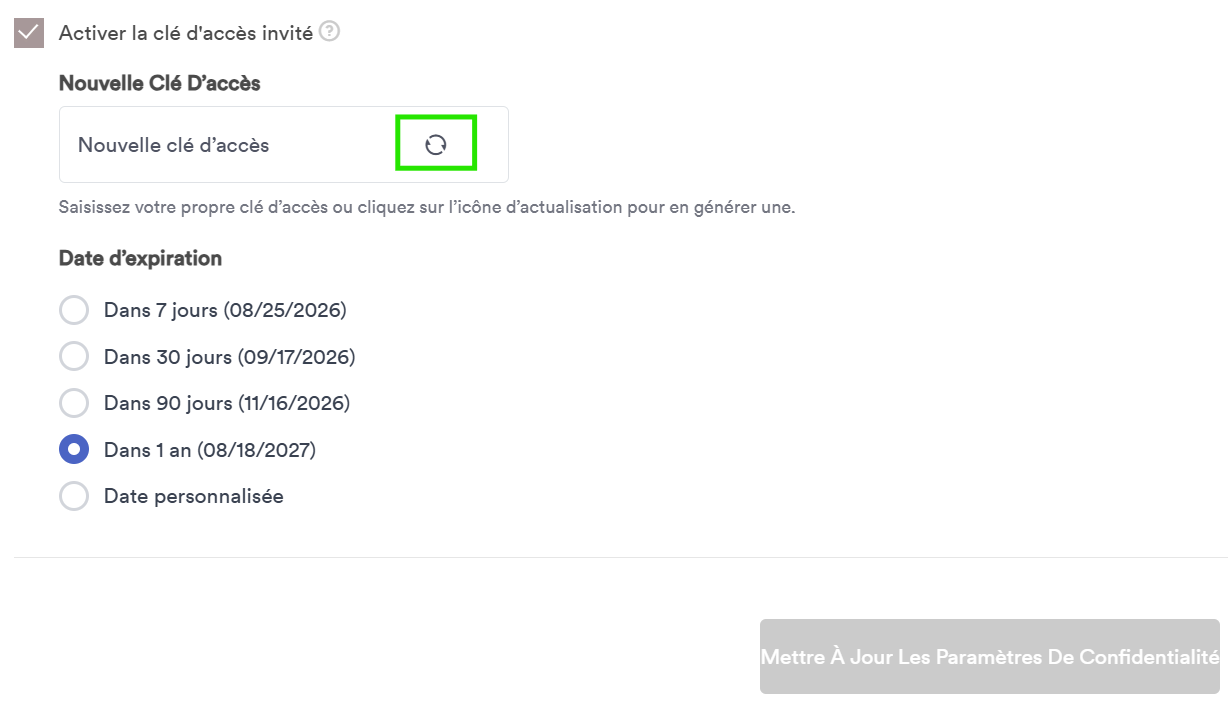Click the selected Dans 1 an radio button

tap(74, 450)
